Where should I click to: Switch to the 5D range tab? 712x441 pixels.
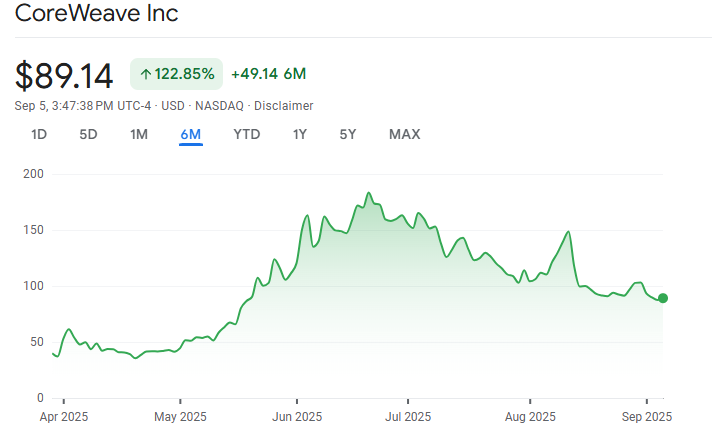tap(88, 134)
